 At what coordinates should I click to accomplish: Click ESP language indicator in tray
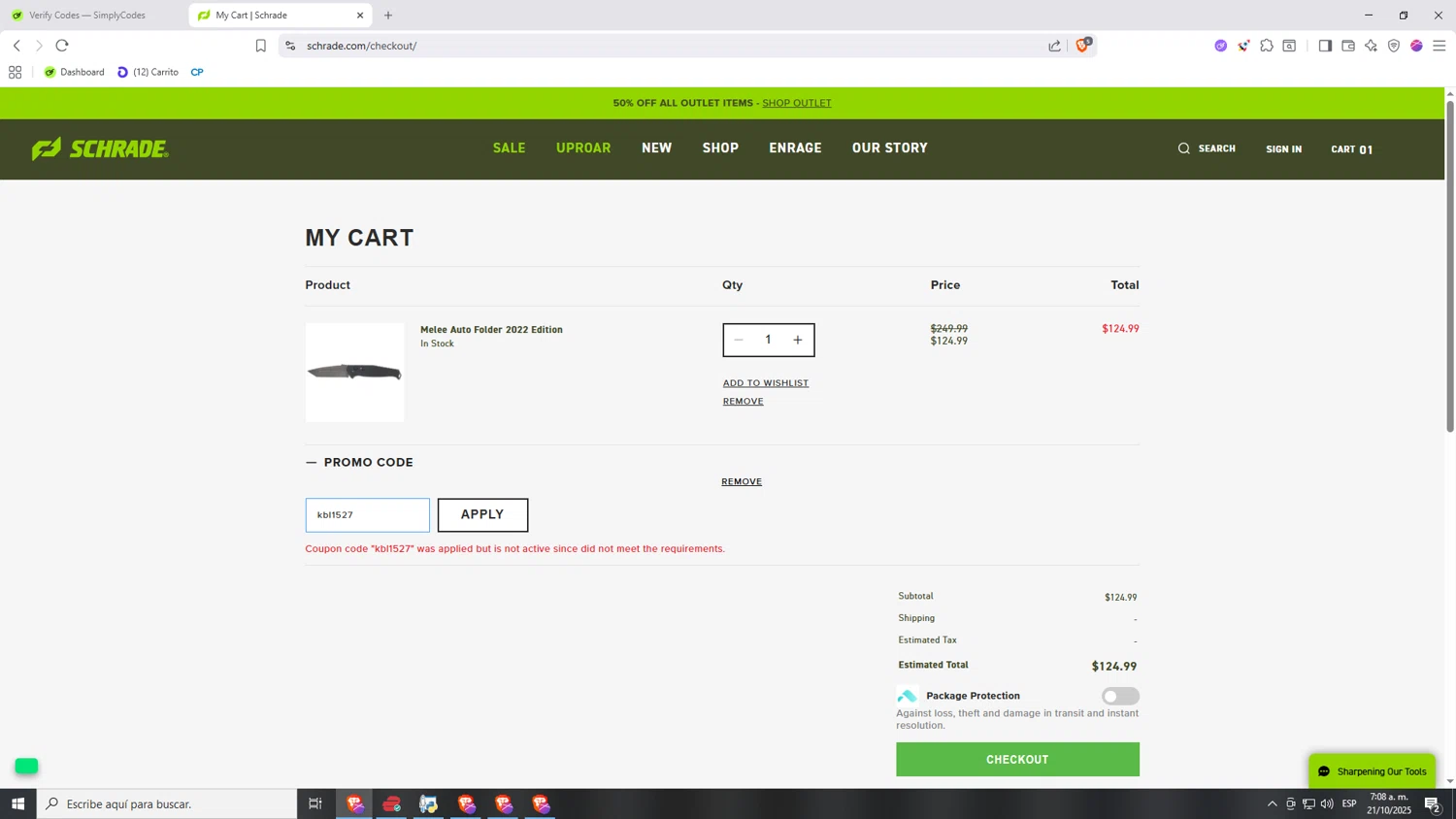tap(1349, 803)
